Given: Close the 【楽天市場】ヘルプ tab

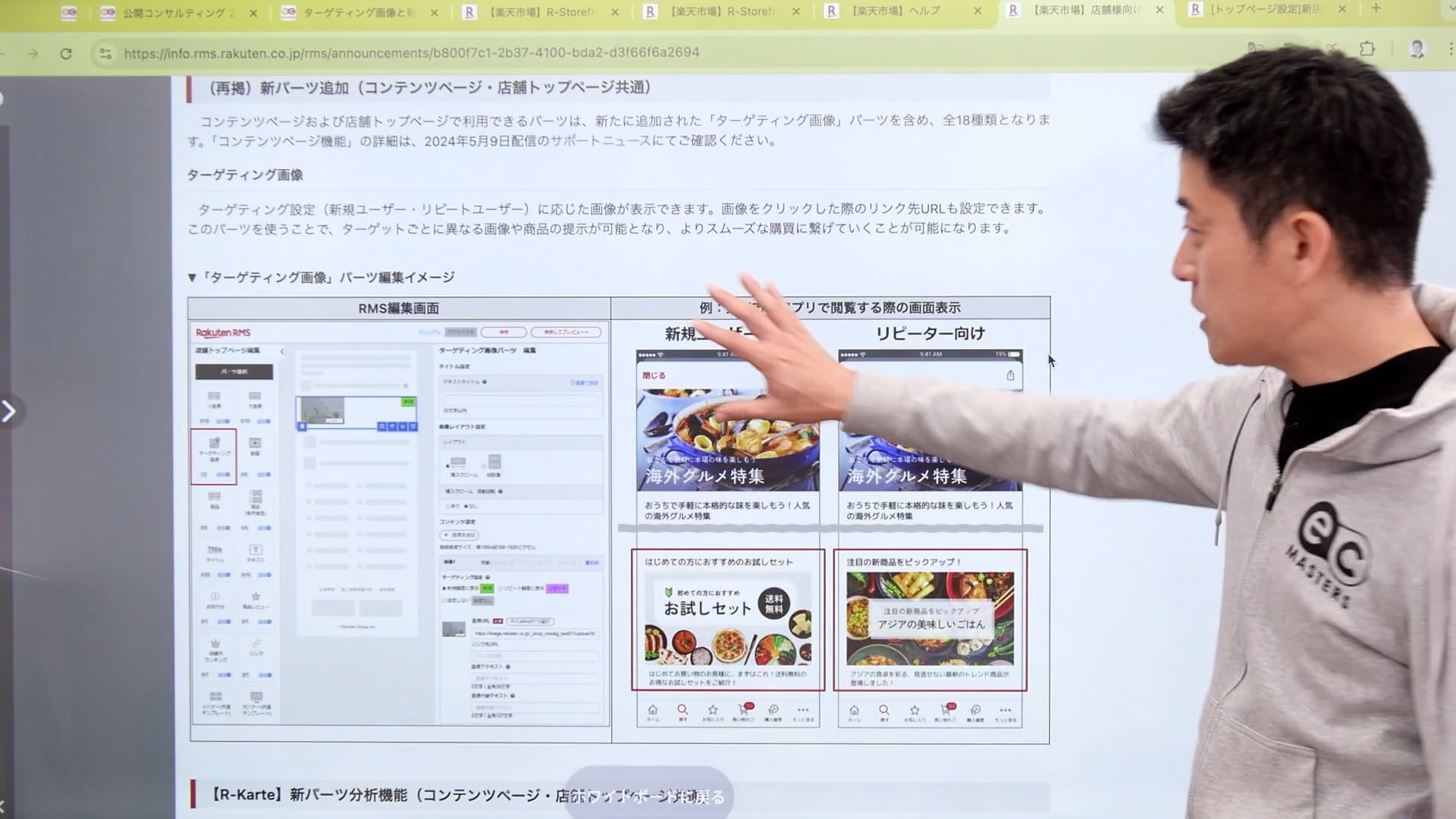Looking at the screenshot, I should tap(977, 11).
